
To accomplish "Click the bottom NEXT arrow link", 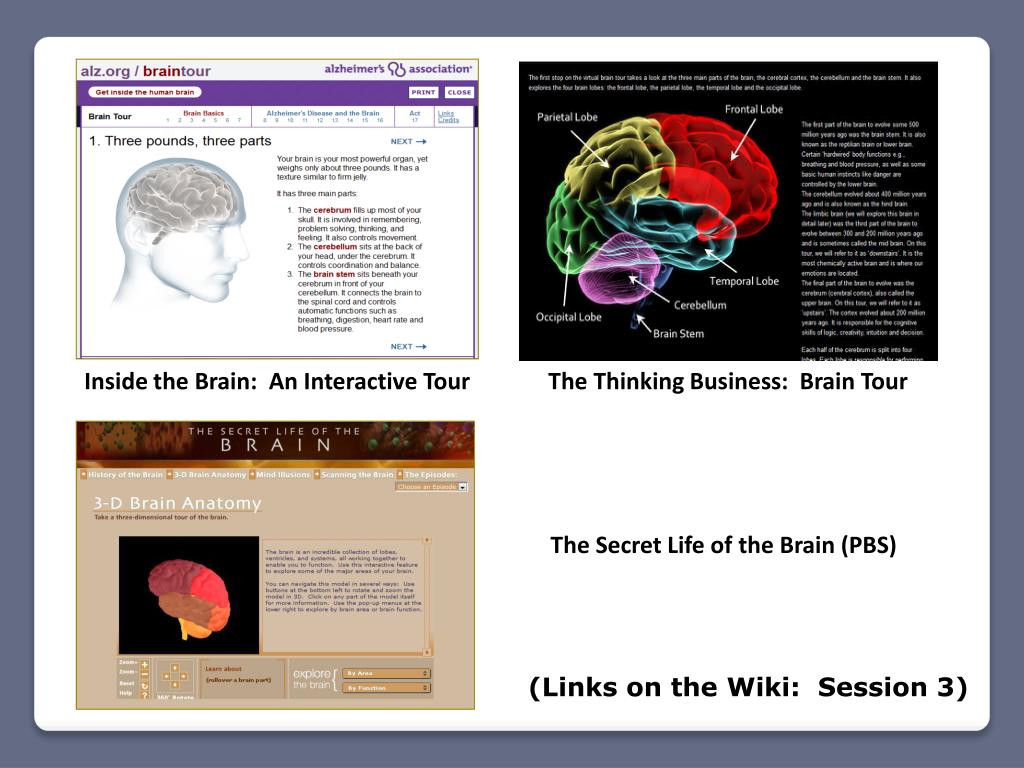I will click(408, 346).
